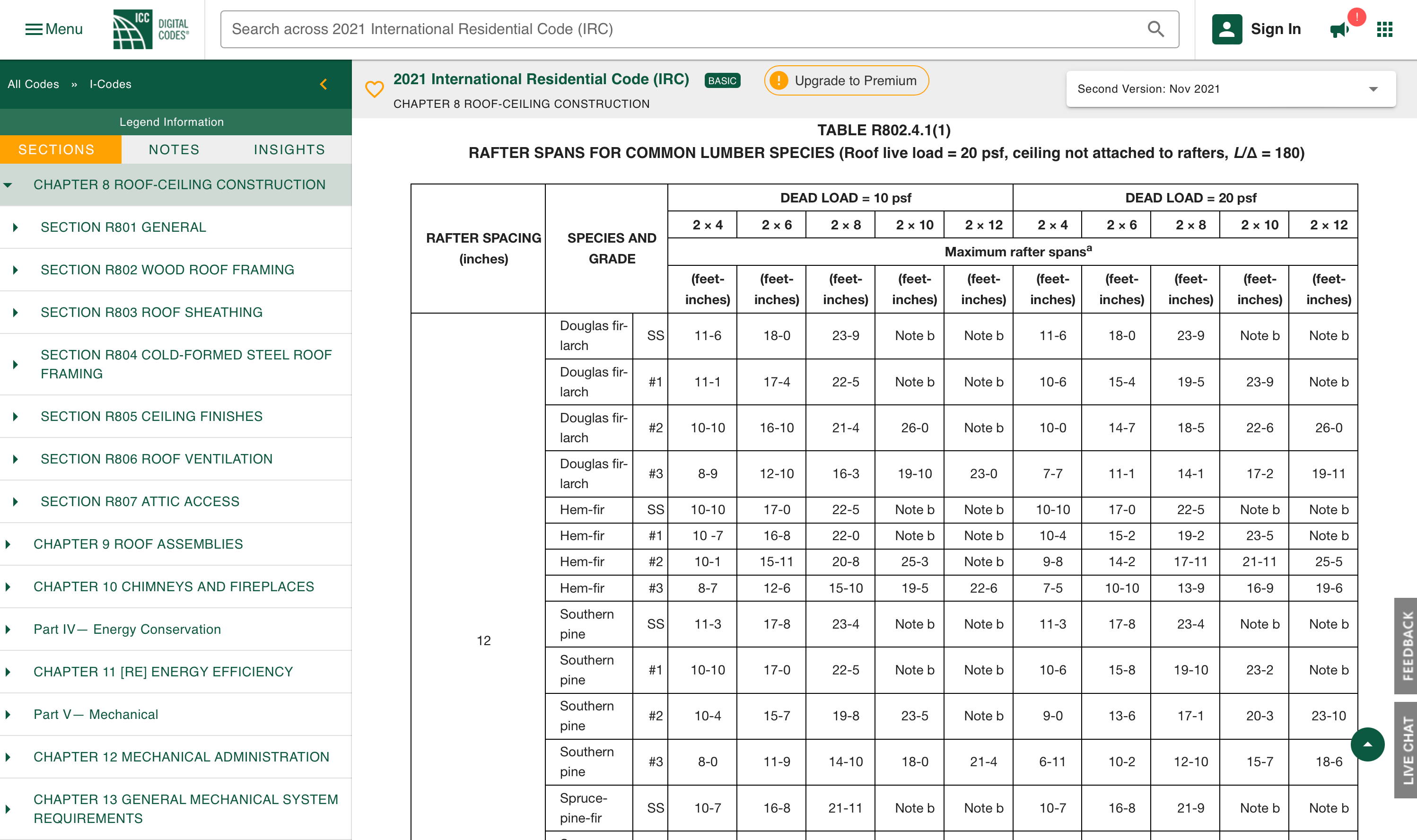1417x840 pixels.
Task: Open Part V Mechanical
Action: click(x=96, y=714)
